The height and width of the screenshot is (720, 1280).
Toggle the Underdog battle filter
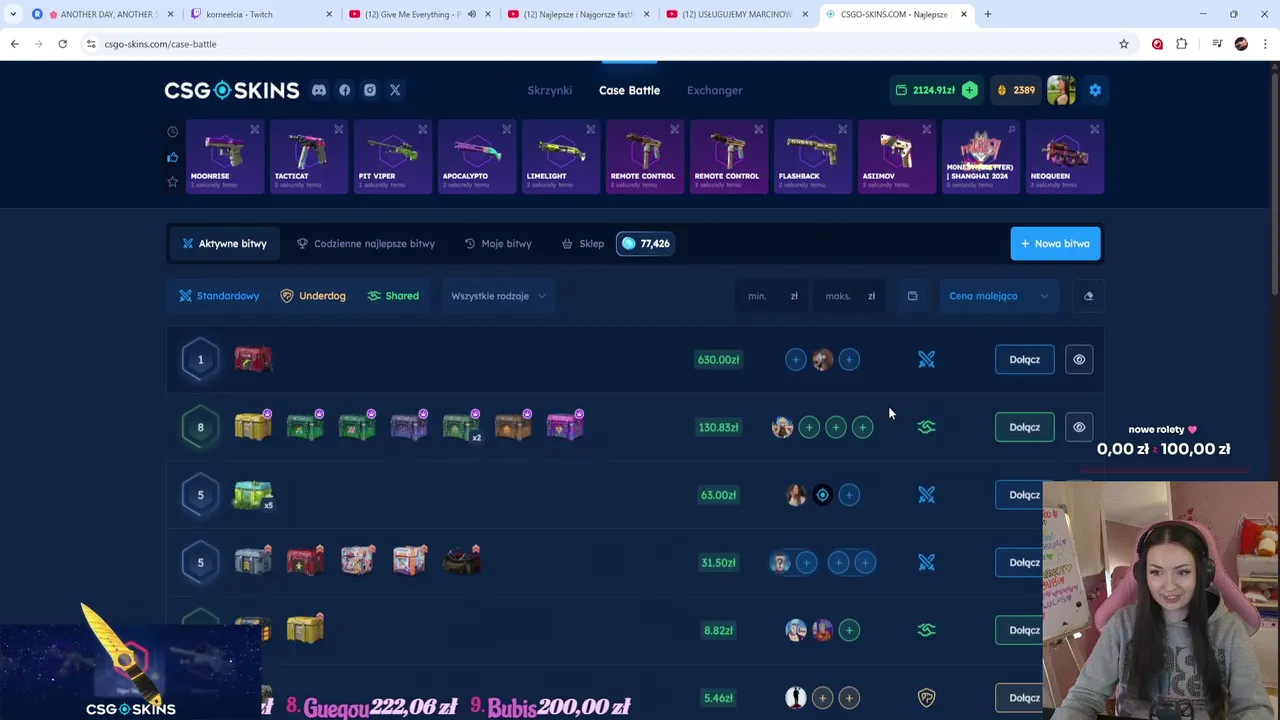pos(313,296)
